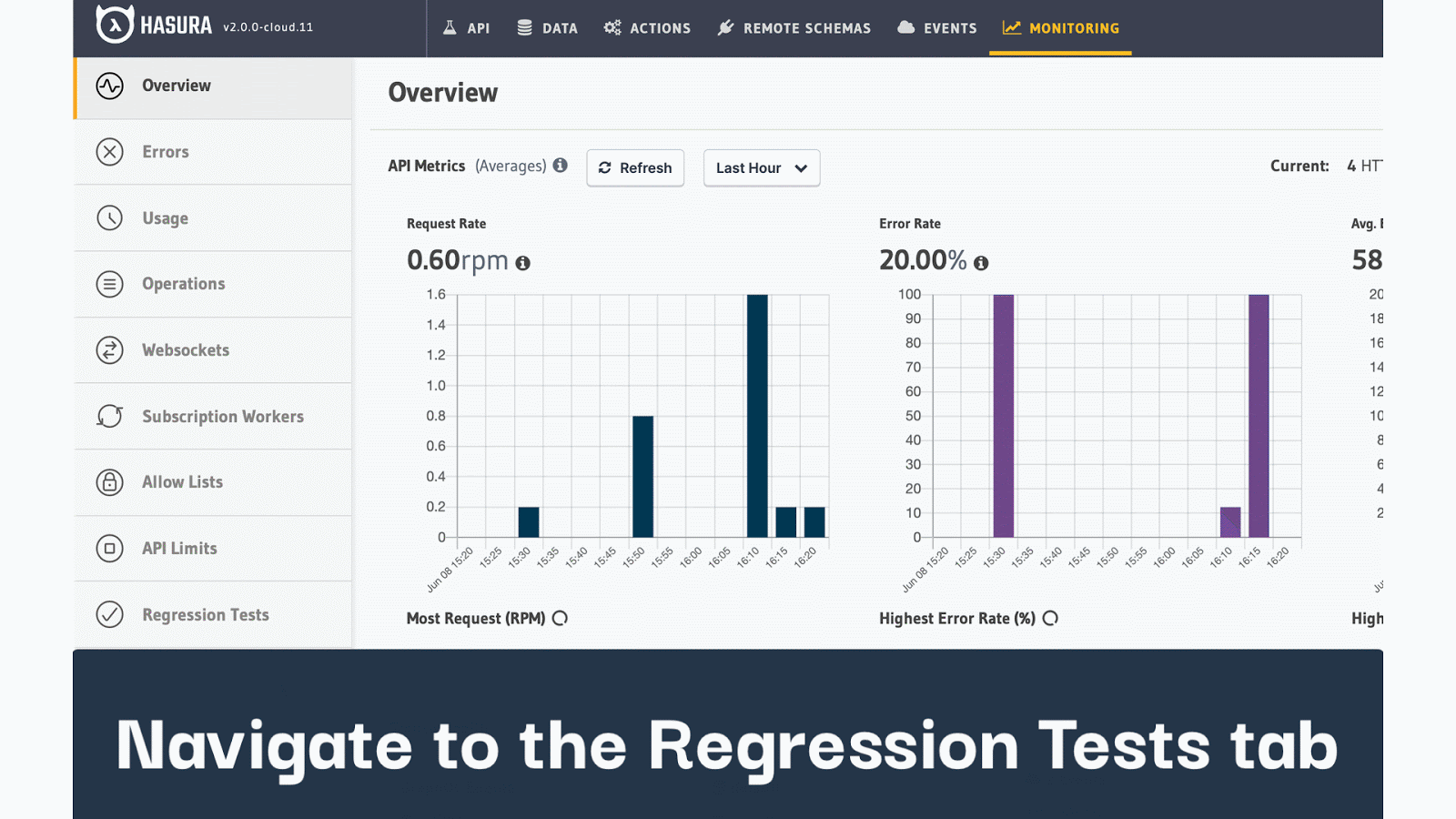Click the 15:50 bar in Request Rate chart

pos(643,477)
